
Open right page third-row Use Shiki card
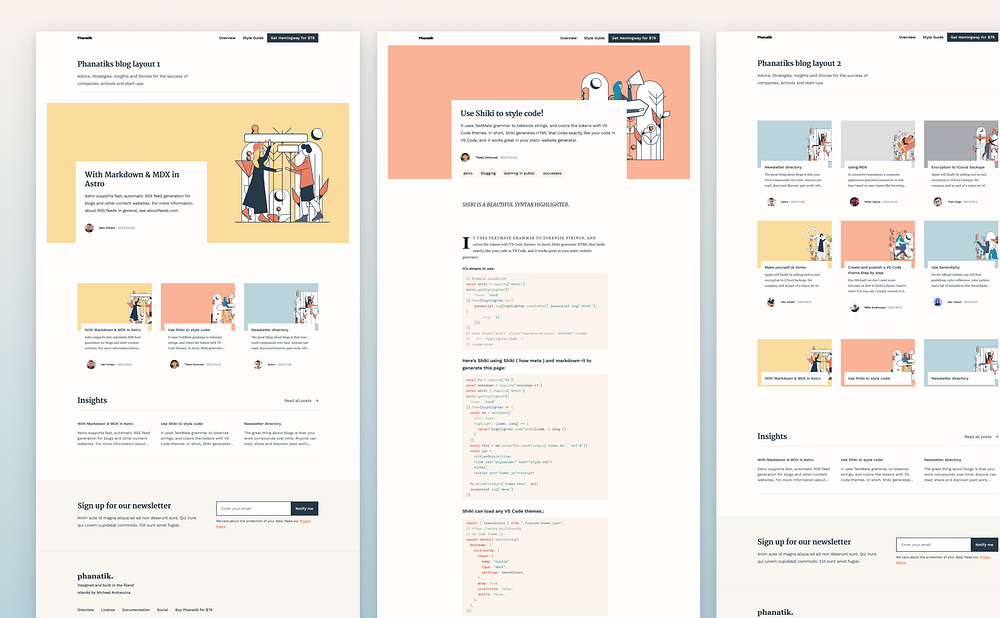click(x=878, y=362)
